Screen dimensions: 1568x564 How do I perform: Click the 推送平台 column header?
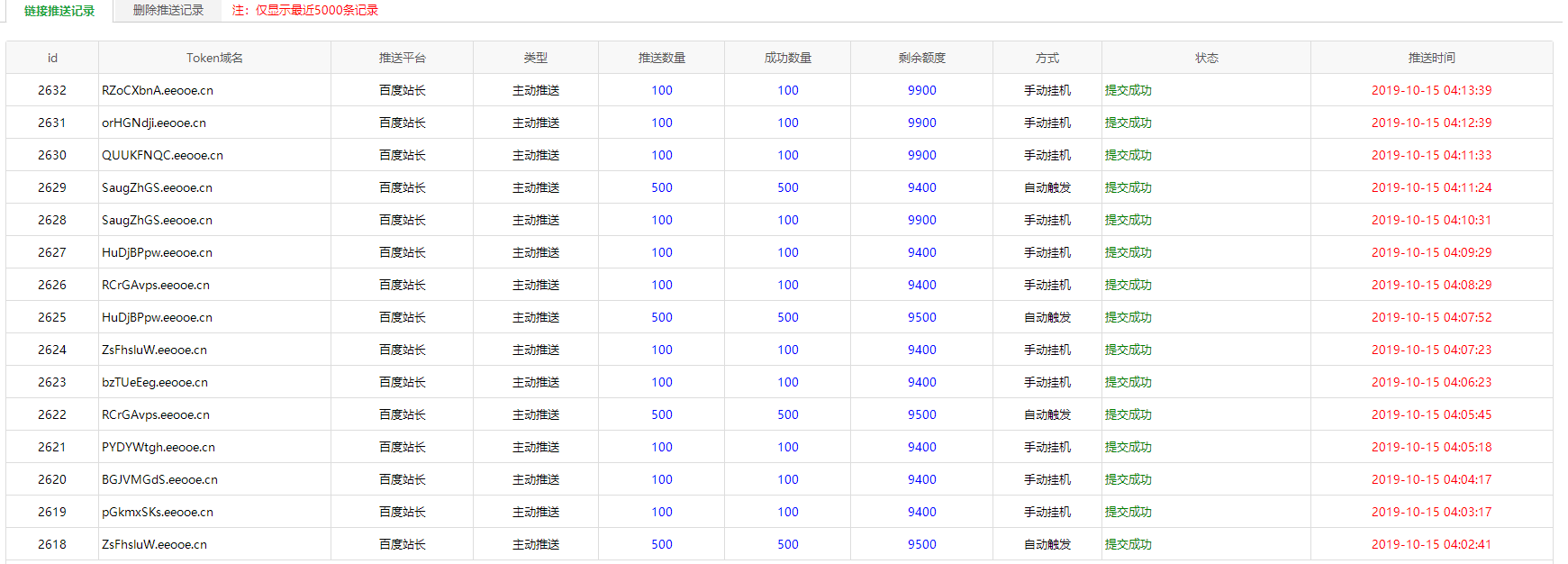coord(402,58)
